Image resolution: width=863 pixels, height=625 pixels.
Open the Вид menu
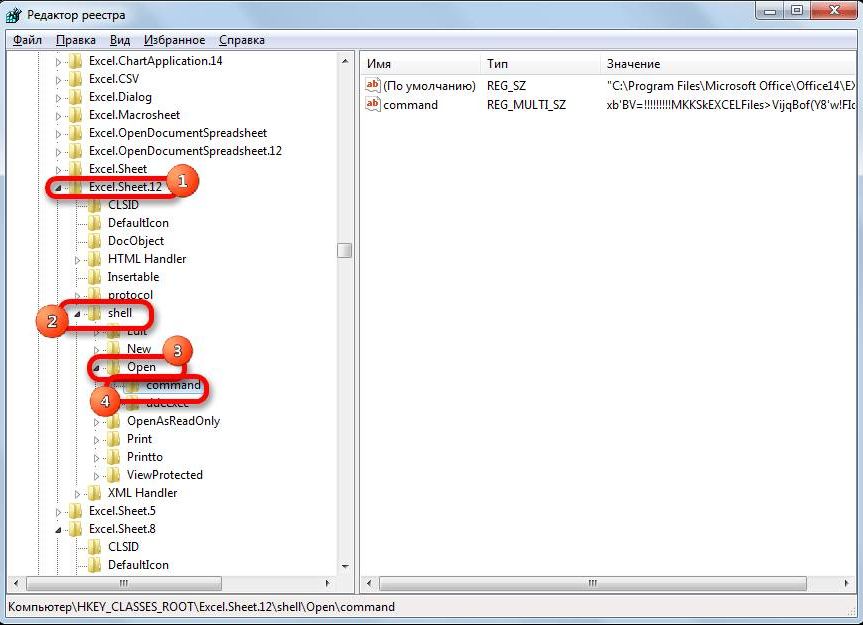click(x=119, y=40)
